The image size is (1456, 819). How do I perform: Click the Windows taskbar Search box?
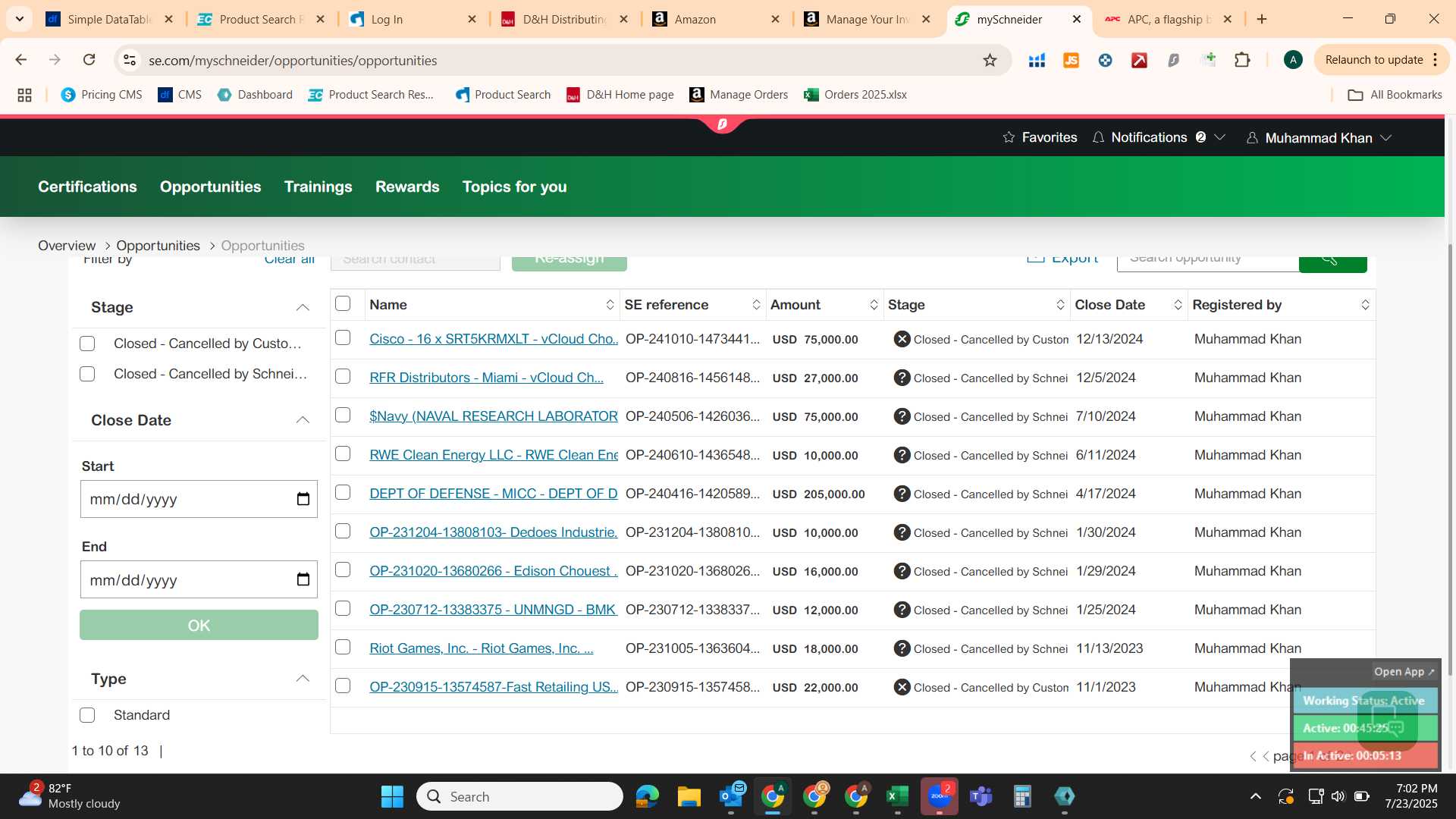(519, 796)
